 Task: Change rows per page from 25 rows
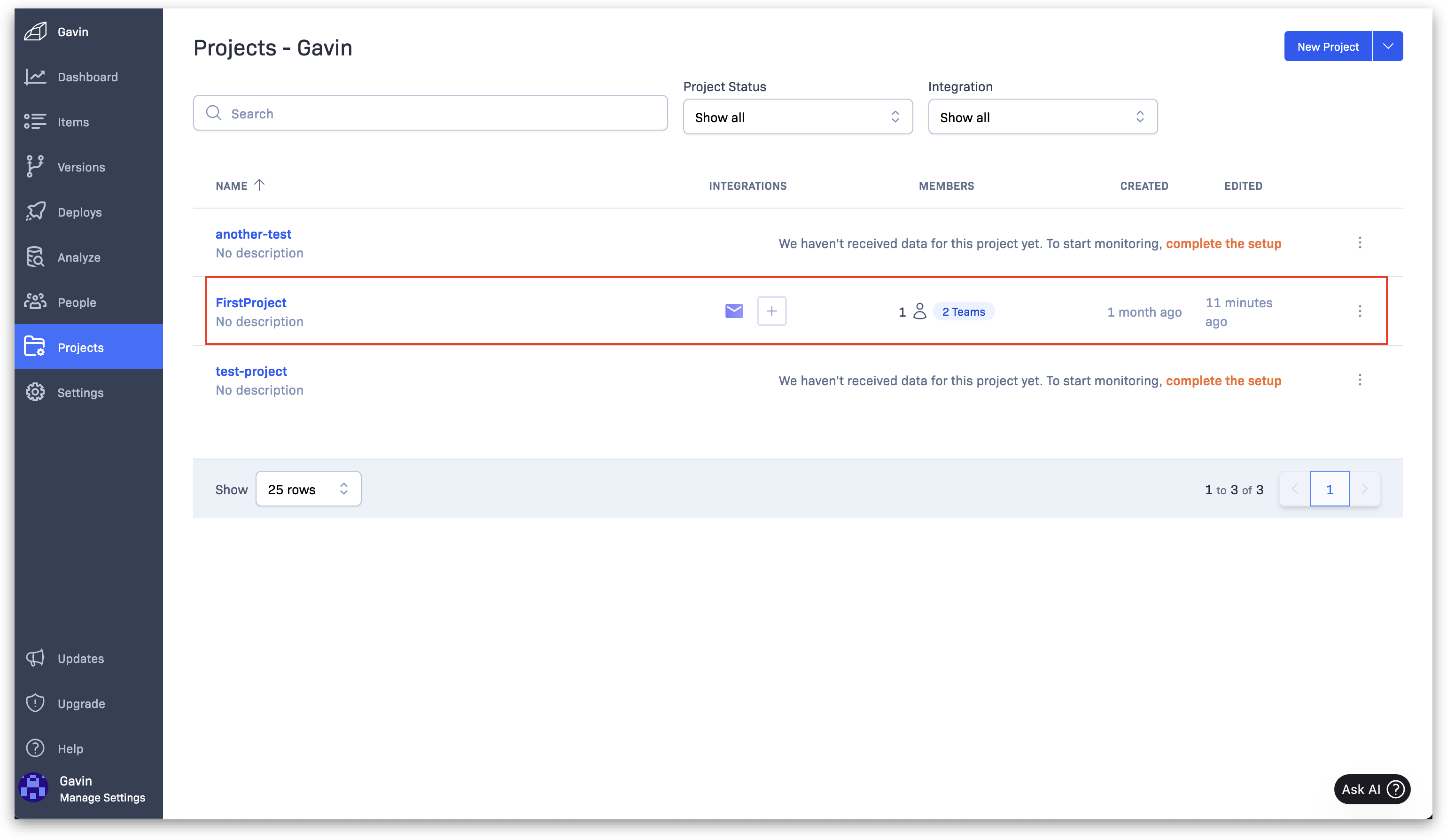tap(308, 489)
